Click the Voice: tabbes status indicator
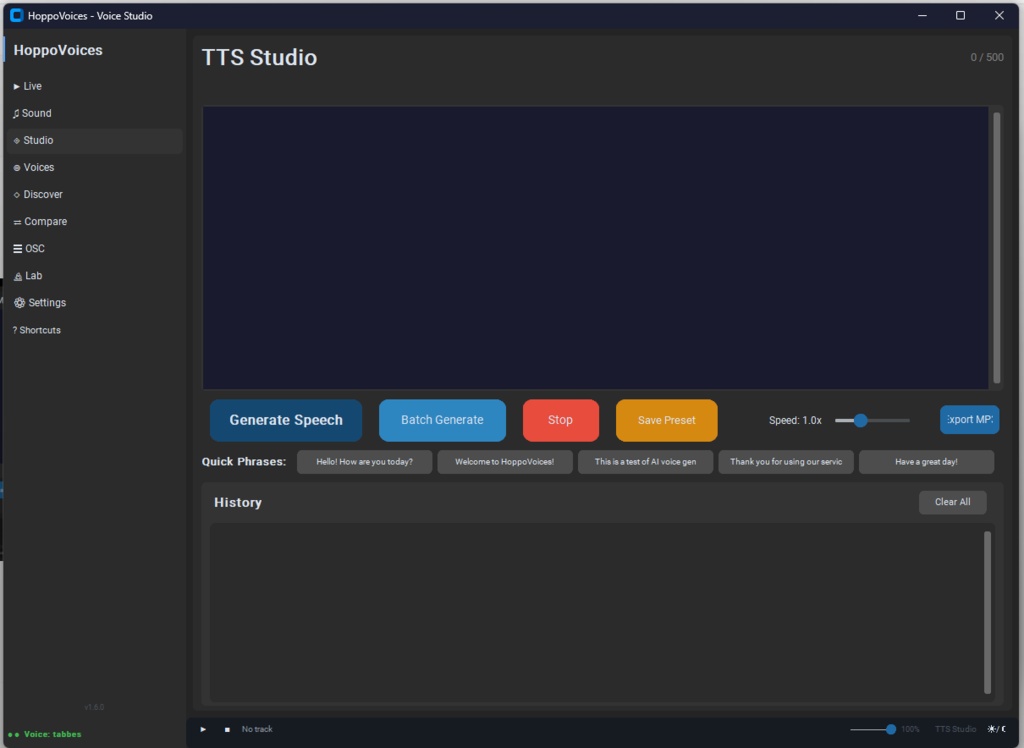The height and width of the screenshot is (748, 1024). click(x=44, y=734)
